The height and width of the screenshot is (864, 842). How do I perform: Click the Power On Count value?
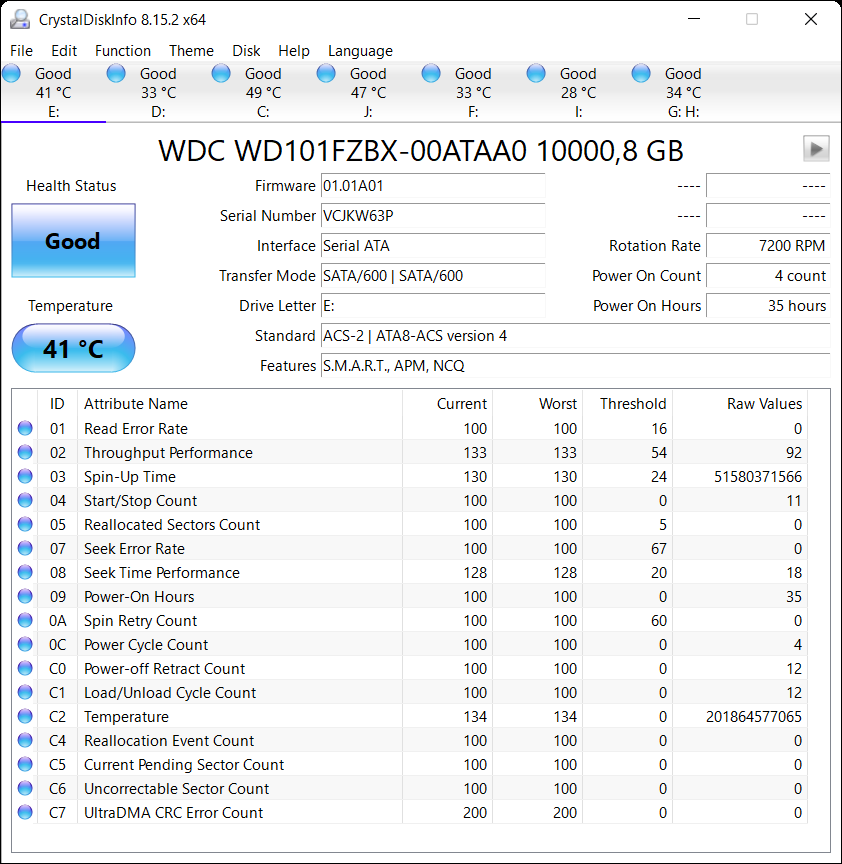768,276
